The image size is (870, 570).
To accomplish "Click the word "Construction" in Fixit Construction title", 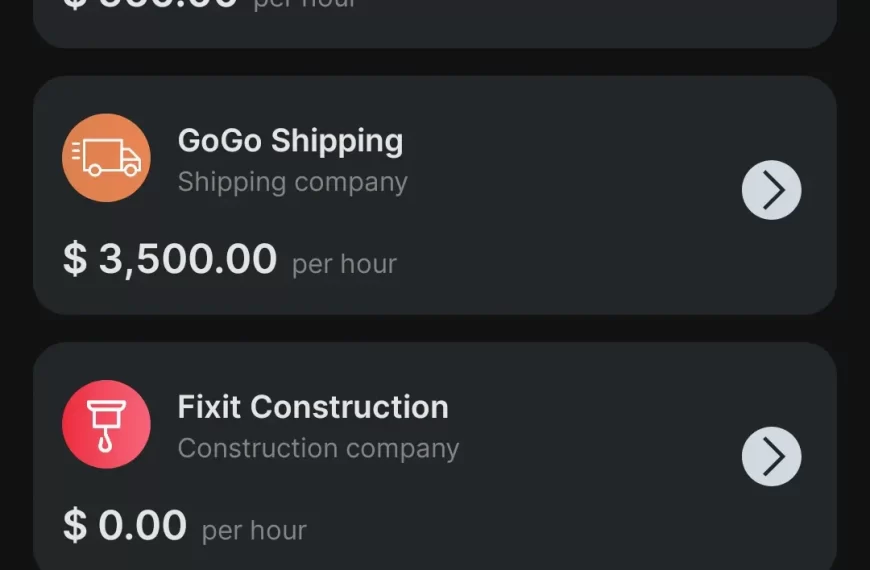I will pos(349,407).
